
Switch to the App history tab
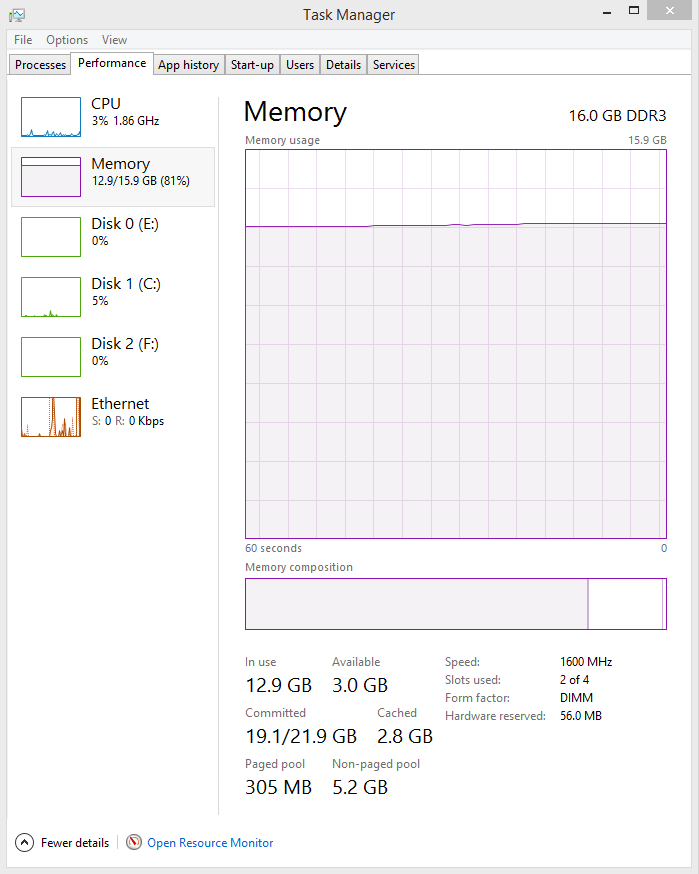click(x=188, y=65)
